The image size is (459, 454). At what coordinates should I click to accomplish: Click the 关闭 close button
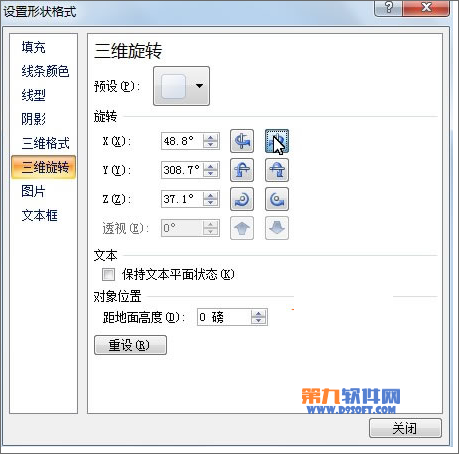point(405,428)
